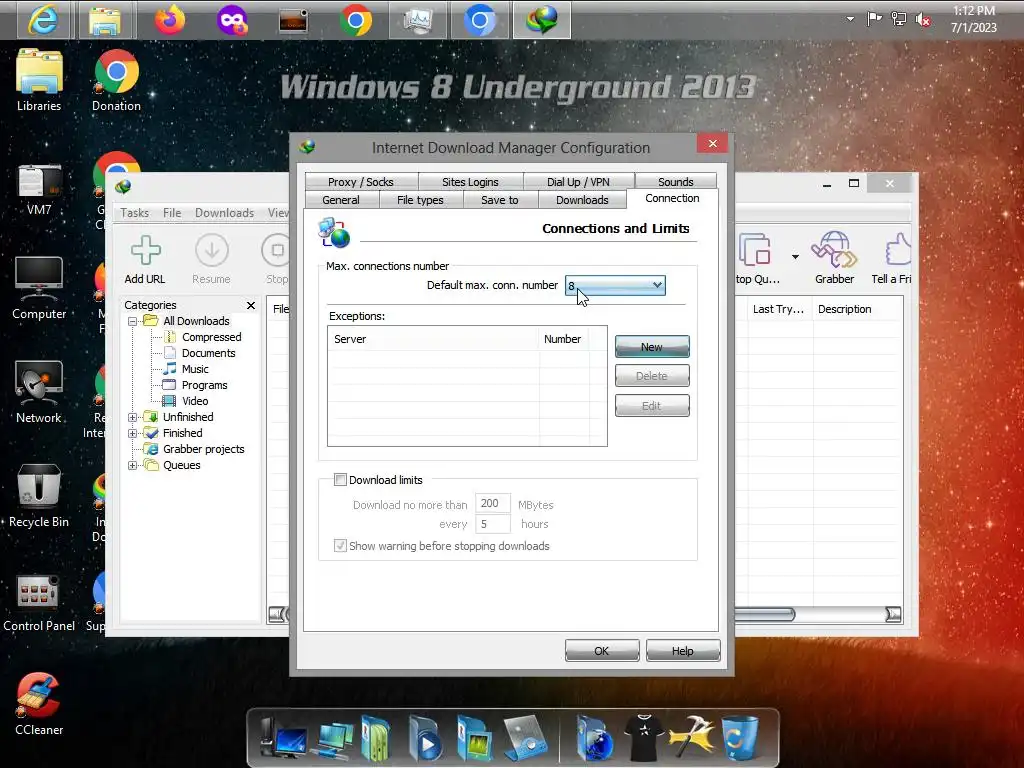Expand the Queues tree node
The width and height of the screenshot is (1024, 768).
(133, 466)
